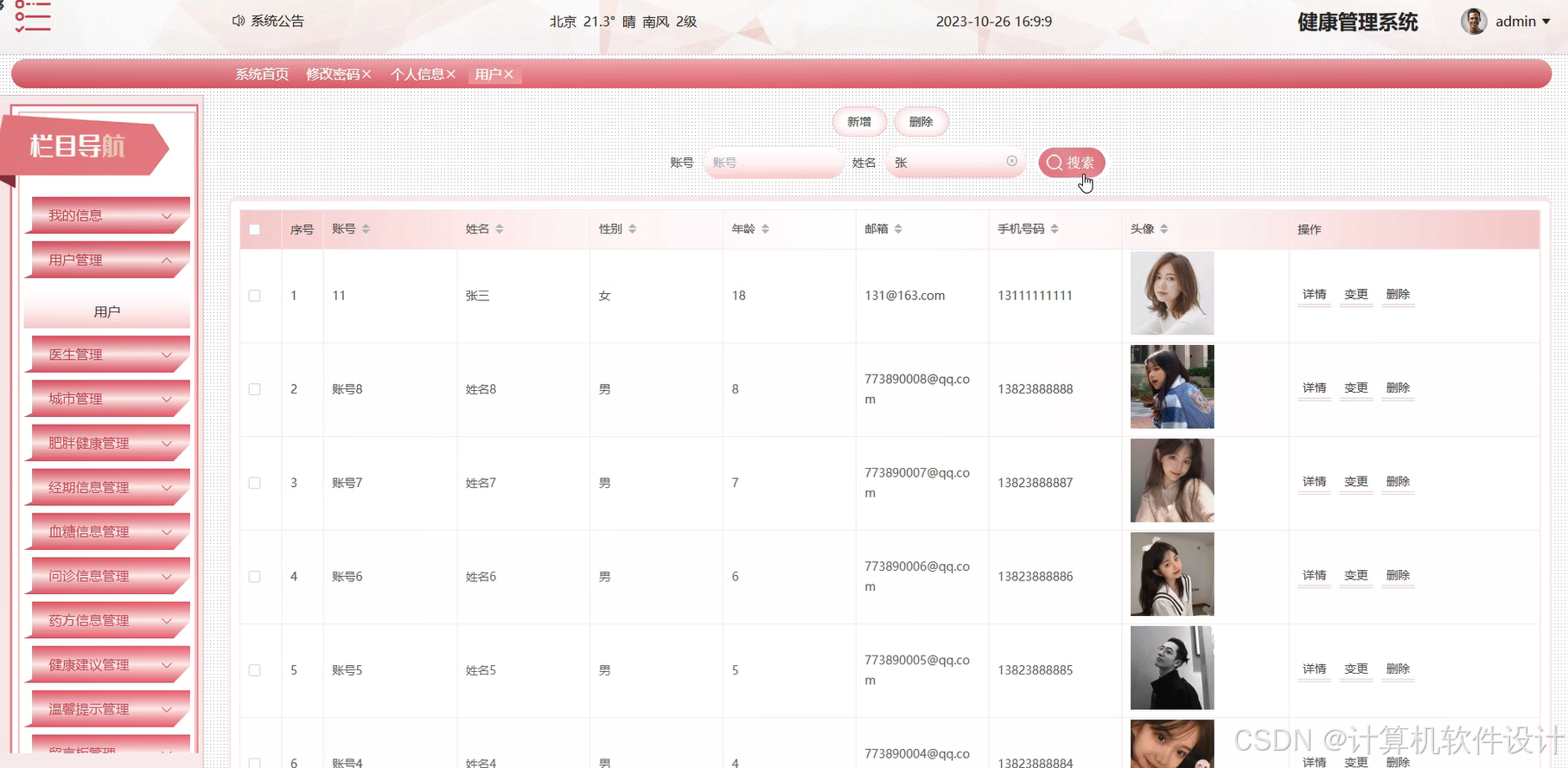Image resolution: width=1568 pixels, height=768 pixels.
Task: Open 详情 for 账号5
Action: pyautogui.click(x=1315, y=669)
